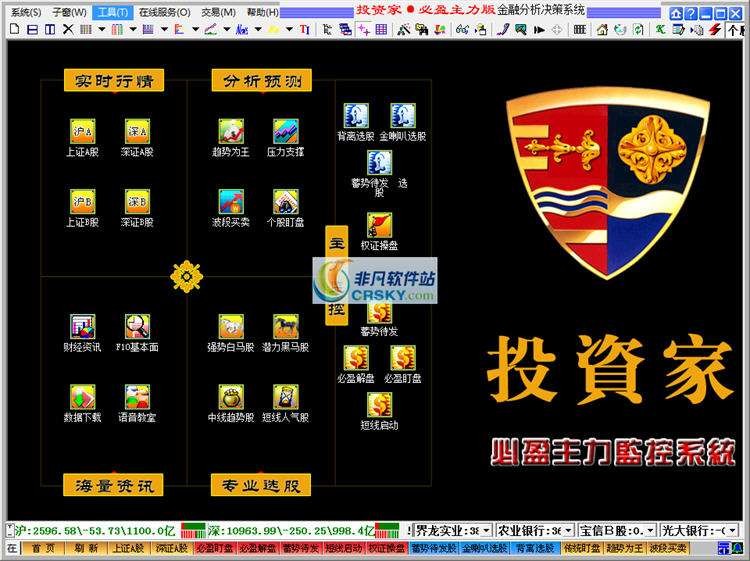750x561 pixels.
Task: Launch 压力支撑 analysis icon
Action: [286, 131]
